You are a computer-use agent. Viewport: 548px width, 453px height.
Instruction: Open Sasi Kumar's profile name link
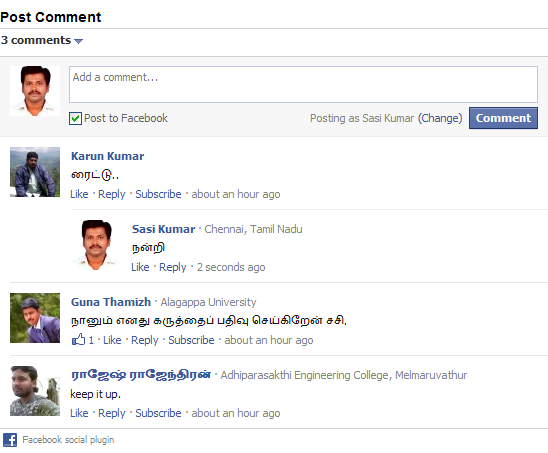(164, 229)
